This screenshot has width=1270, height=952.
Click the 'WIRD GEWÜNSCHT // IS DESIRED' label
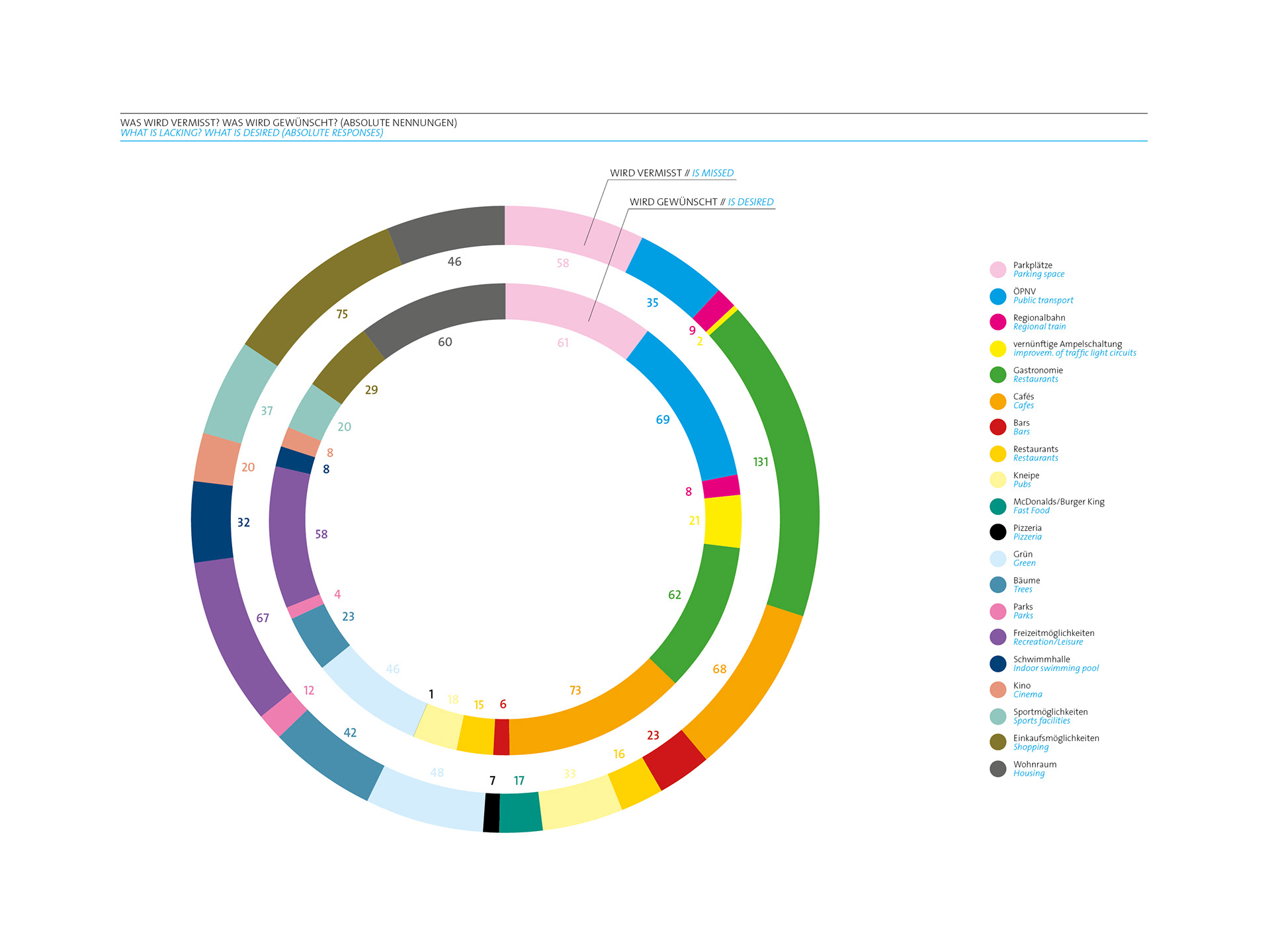(x=701, y=202)
